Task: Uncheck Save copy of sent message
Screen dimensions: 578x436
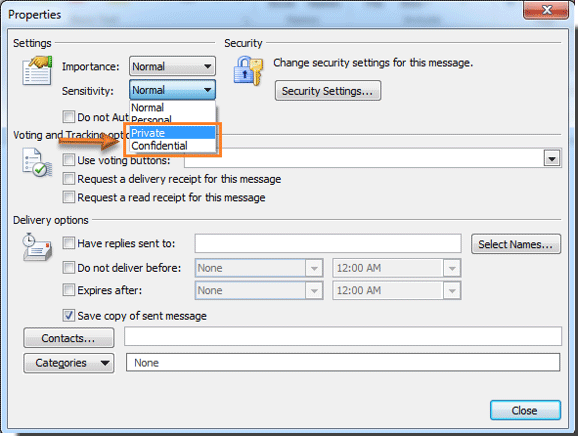Action: (x=69, y=315)
